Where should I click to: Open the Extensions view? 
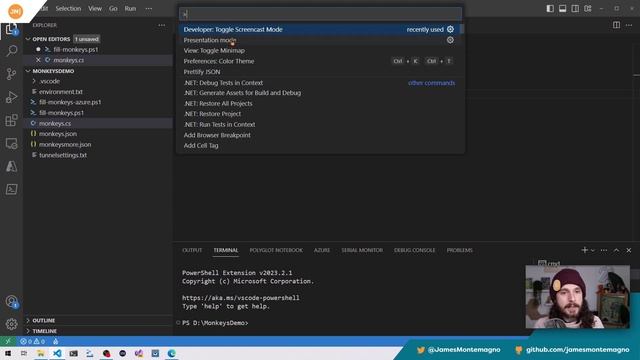click(11, 120)
